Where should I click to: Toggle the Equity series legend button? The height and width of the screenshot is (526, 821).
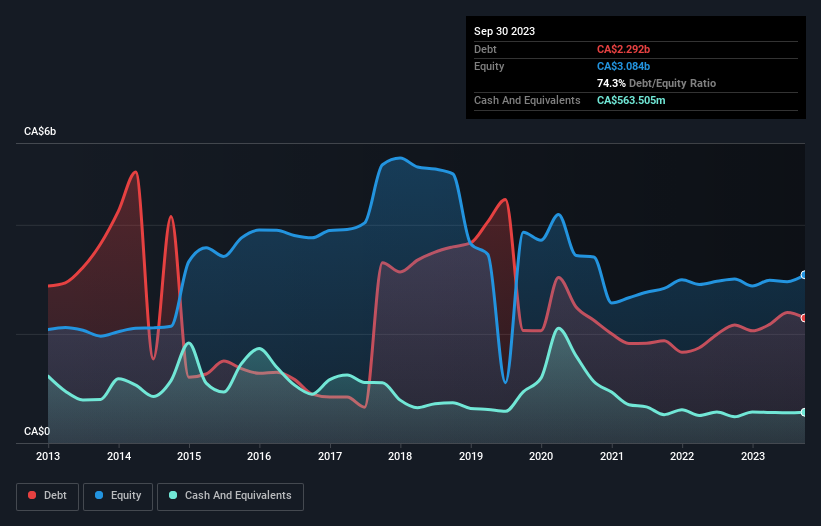pos(118,496)
